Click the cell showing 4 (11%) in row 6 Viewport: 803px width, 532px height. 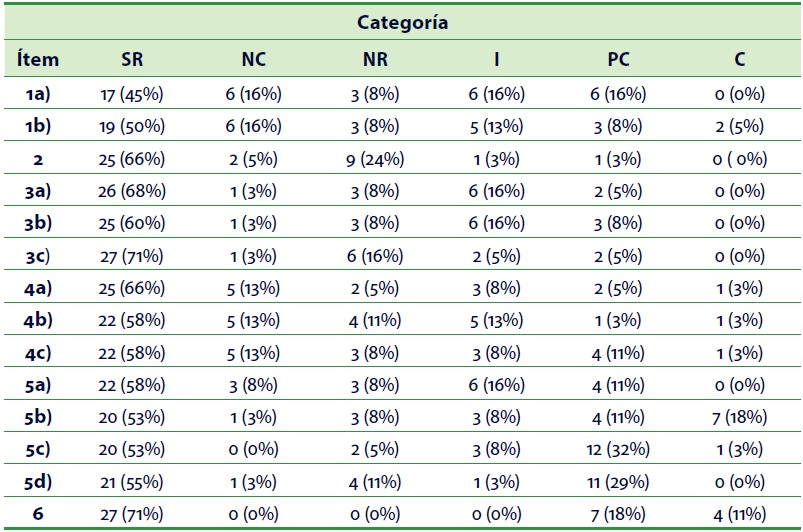click(x=739, y=514)
